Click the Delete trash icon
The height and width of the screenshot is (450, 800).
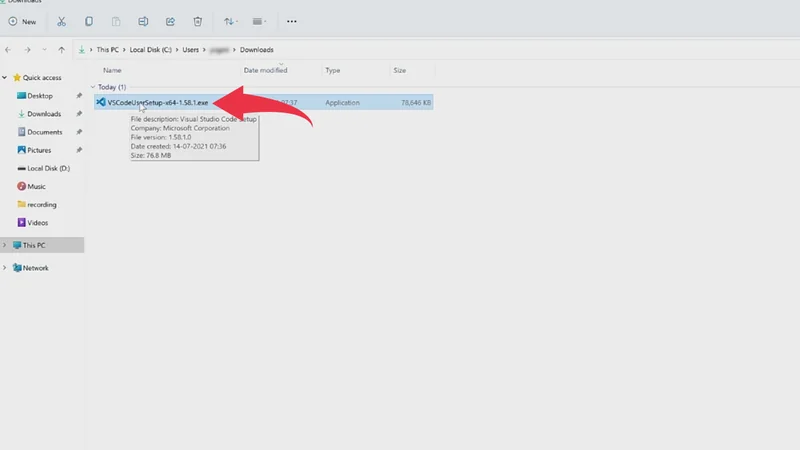[x=198, y=21]
